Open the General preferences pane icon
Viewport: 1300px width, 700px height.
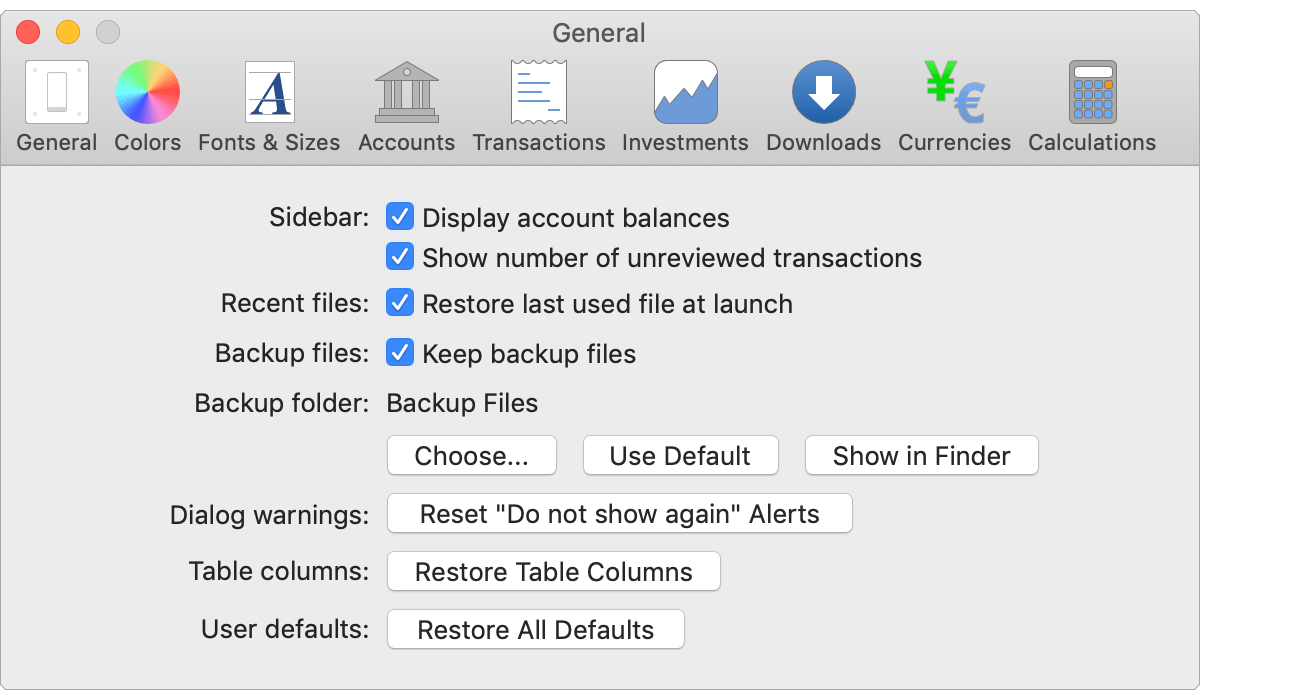tap(57, 93)
